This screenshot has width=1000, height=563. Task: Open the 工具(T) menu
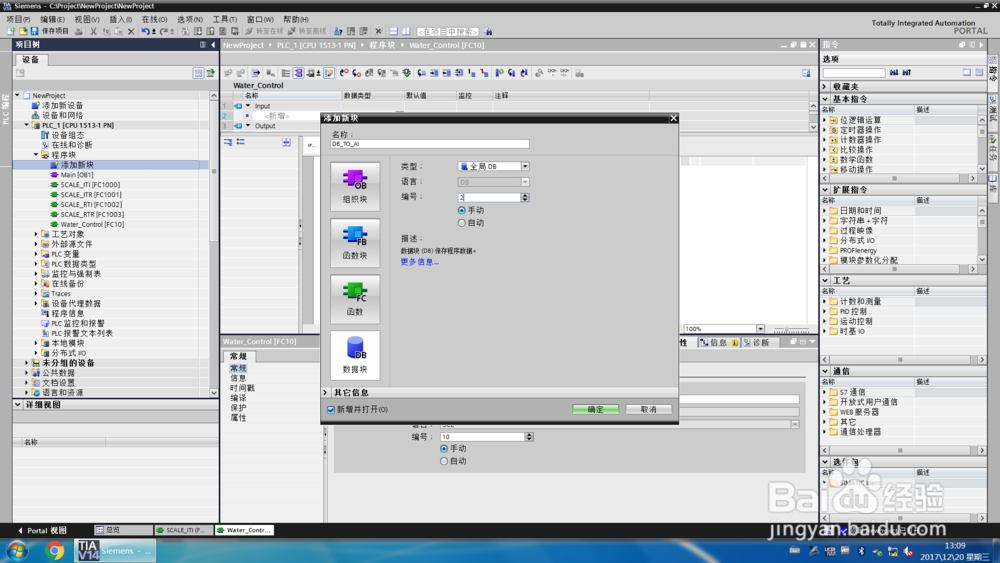(224, 19)
